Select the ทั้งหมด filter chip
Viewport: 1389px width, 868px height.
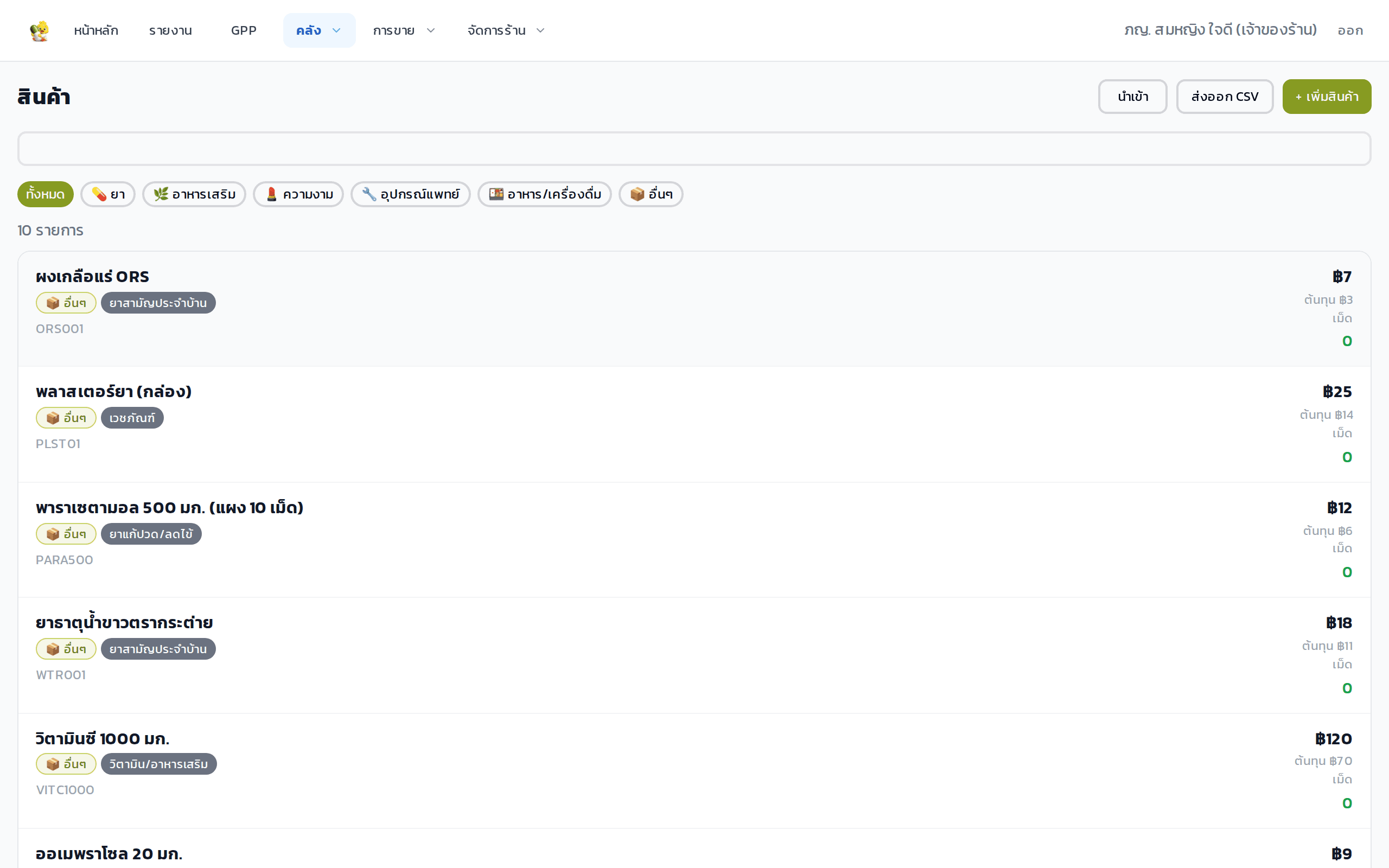point(46,194)
